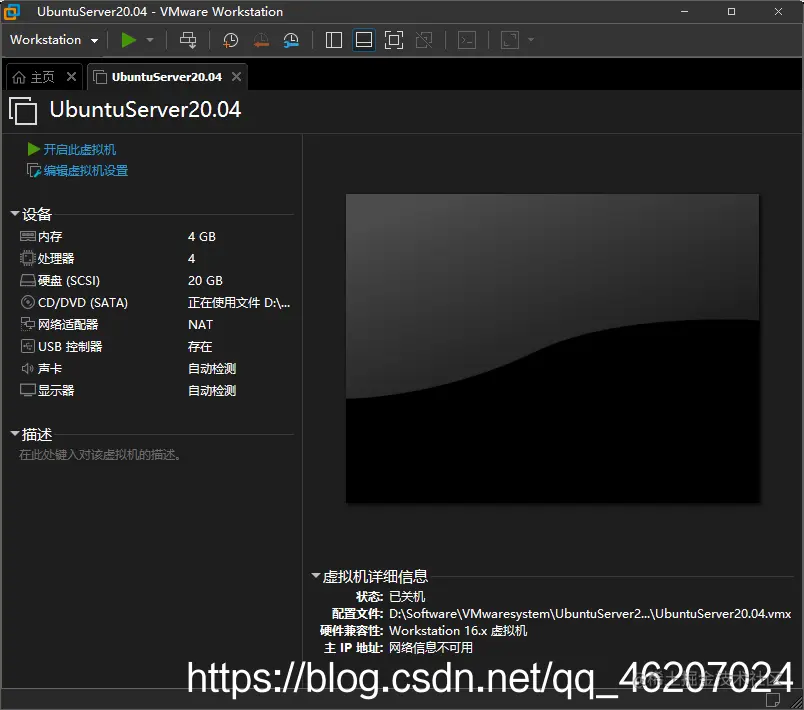
Task: Maximize the VMware Workstation window
Action: tap(731, 11)
